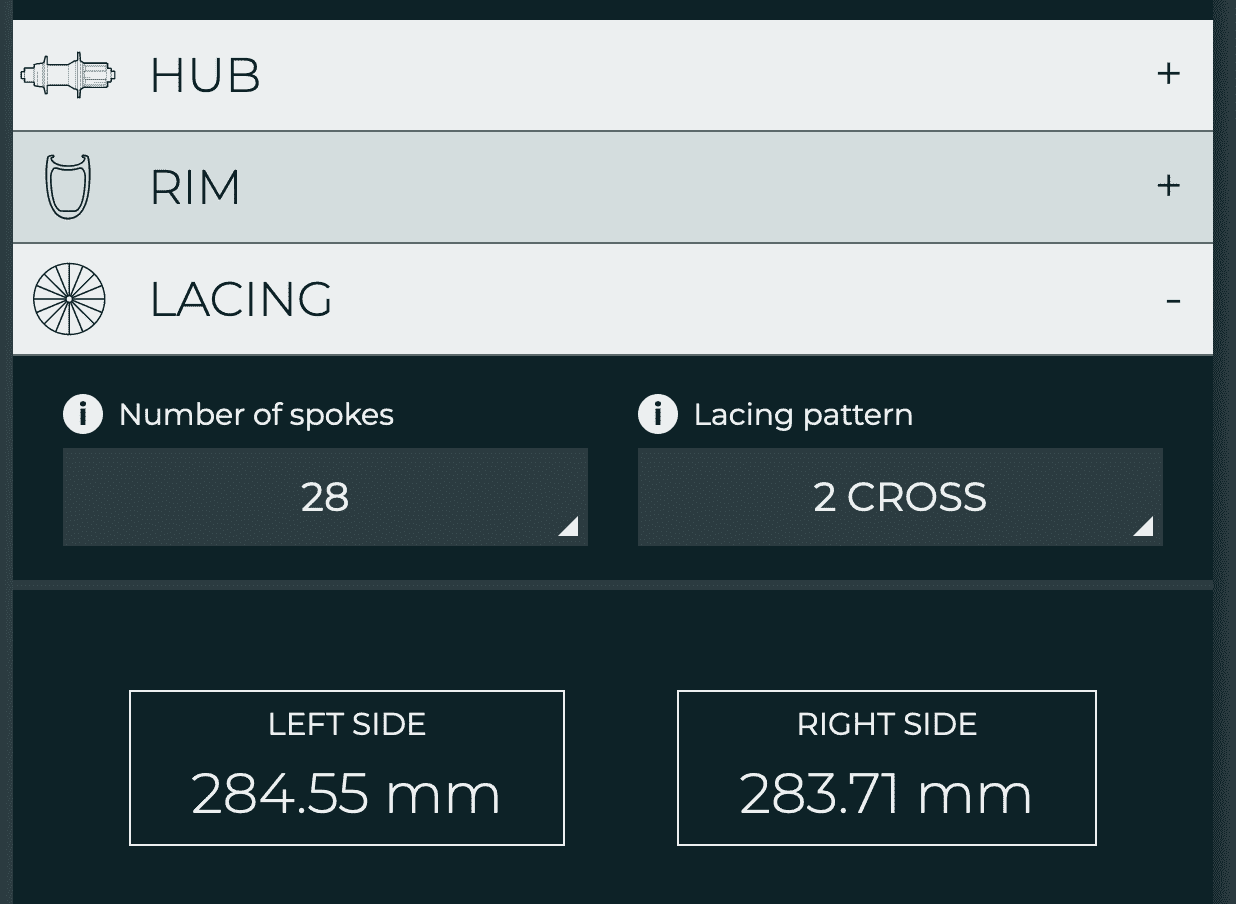Screen dimensions: 1236x904
Task: Click the LACING section title
Action: [241, 300]
